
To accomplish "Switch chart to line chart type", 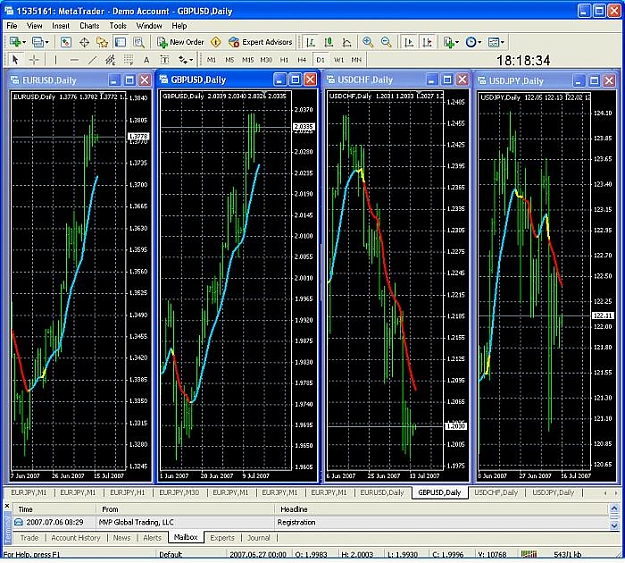I will coord(347,42).
